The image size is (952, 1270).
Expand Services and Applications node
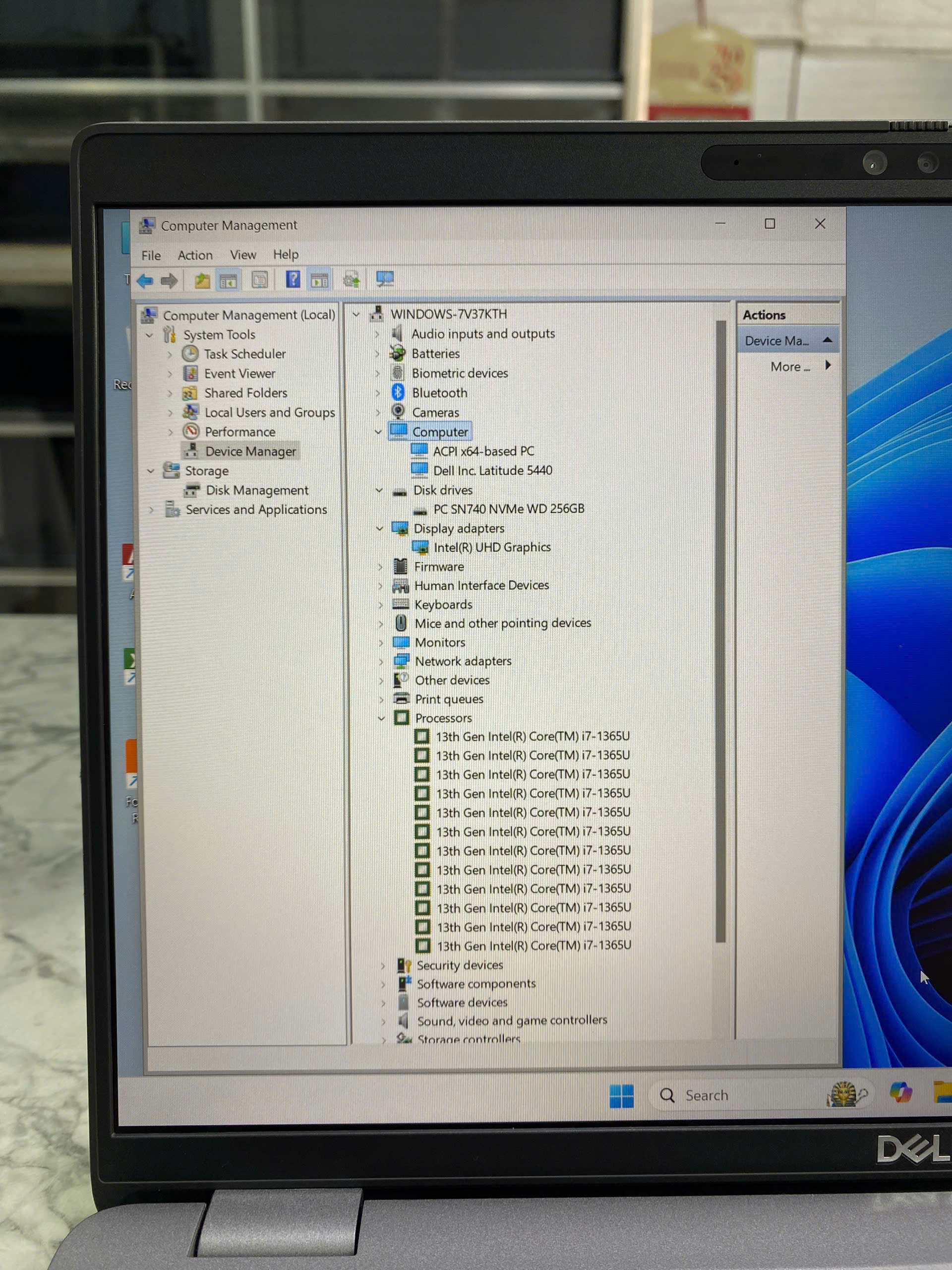(x=152, y=510)
